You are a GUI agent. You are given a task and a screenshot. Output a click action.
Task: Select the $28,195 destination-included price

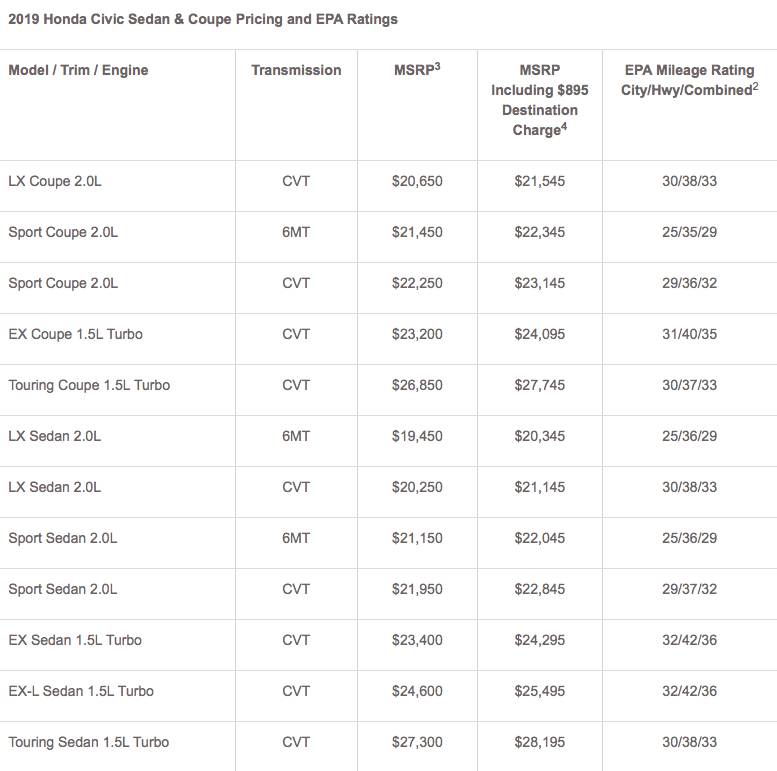[x=540, y=742]
